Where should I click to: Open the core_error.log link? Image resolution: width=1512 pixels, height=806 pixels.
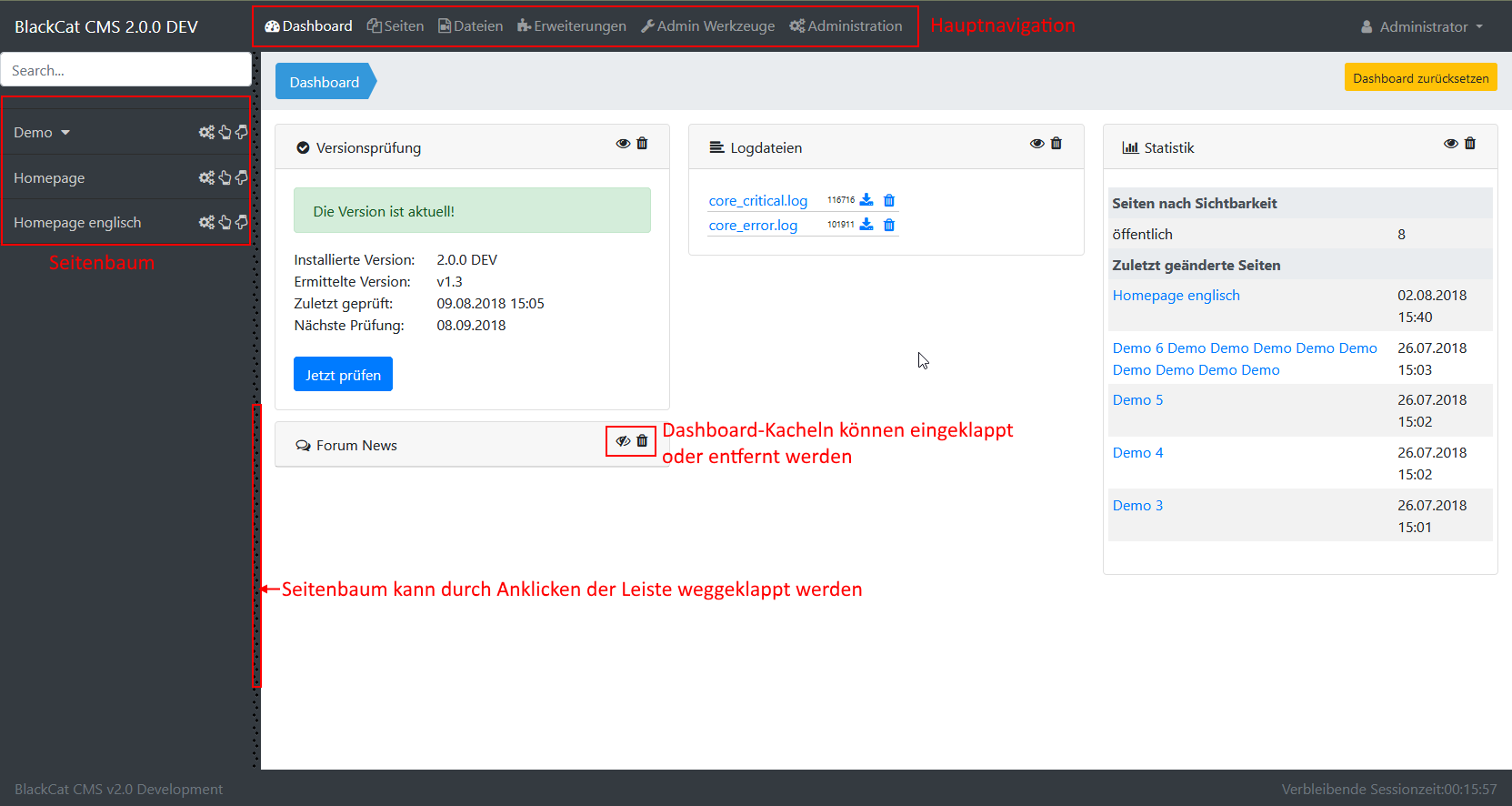753,226
